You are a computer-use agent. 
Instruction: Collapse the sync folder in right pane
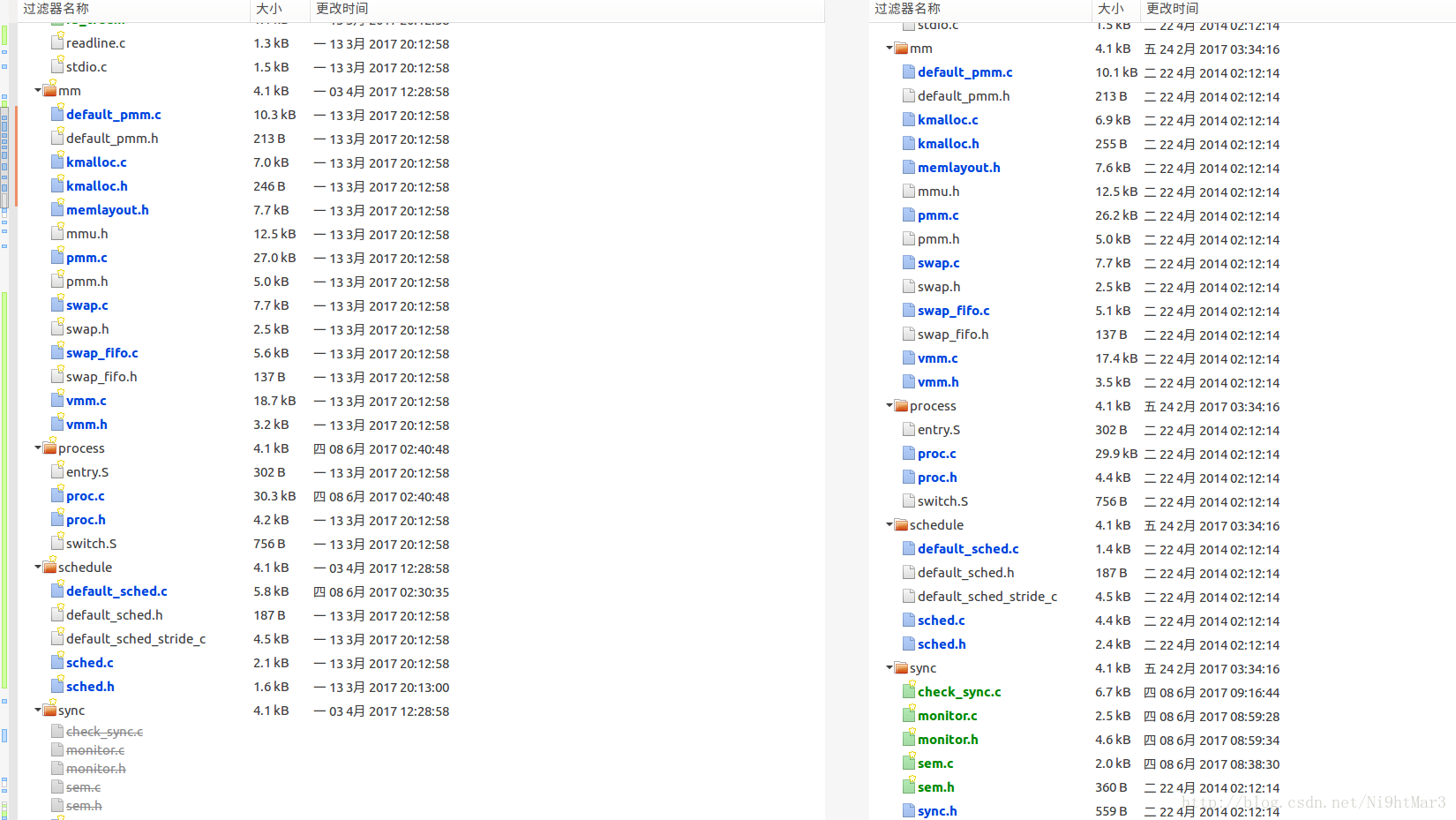(x=889, y=667)
